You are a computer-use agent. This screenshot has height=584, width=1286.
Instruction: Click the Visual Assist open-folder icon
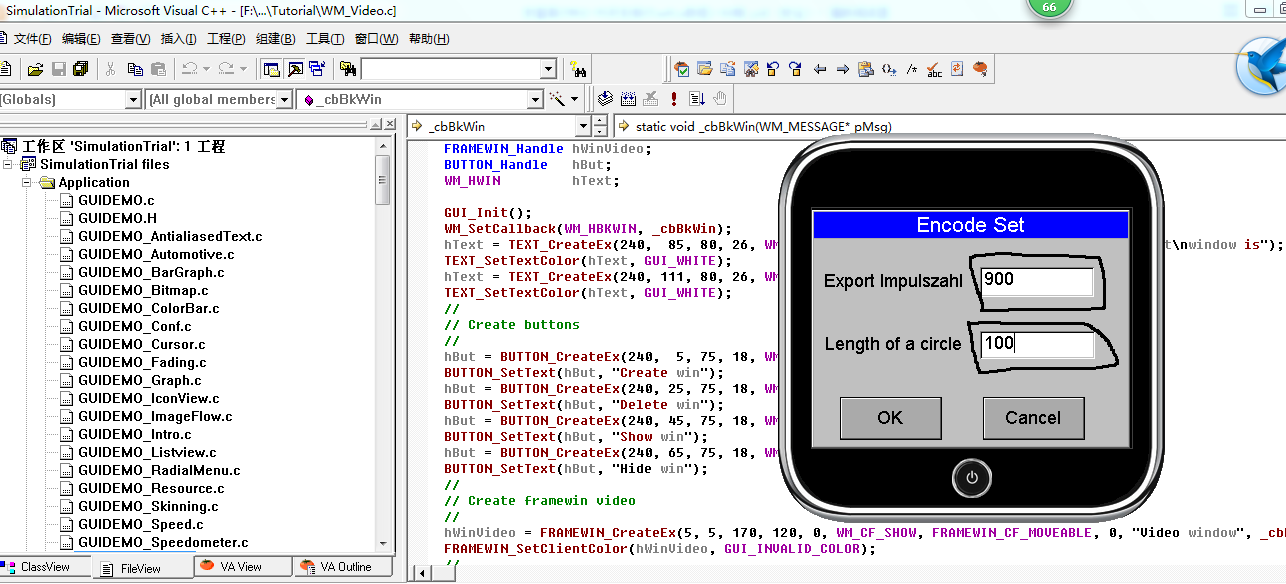tap(705, 69)
